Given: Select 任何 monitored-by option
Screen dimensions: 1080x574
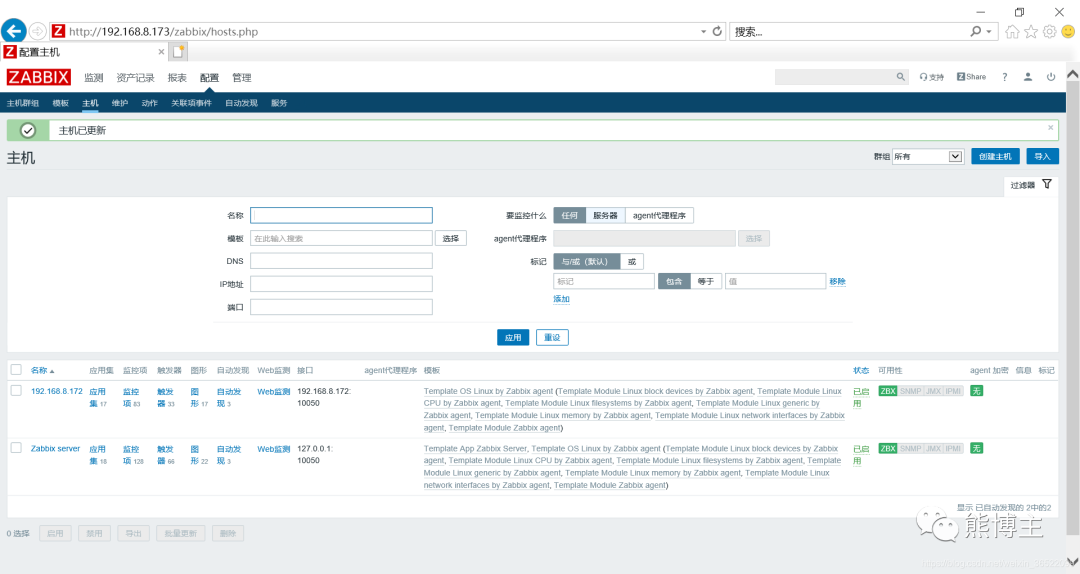Looking at the screenshot, I should [x=570, y=216].
